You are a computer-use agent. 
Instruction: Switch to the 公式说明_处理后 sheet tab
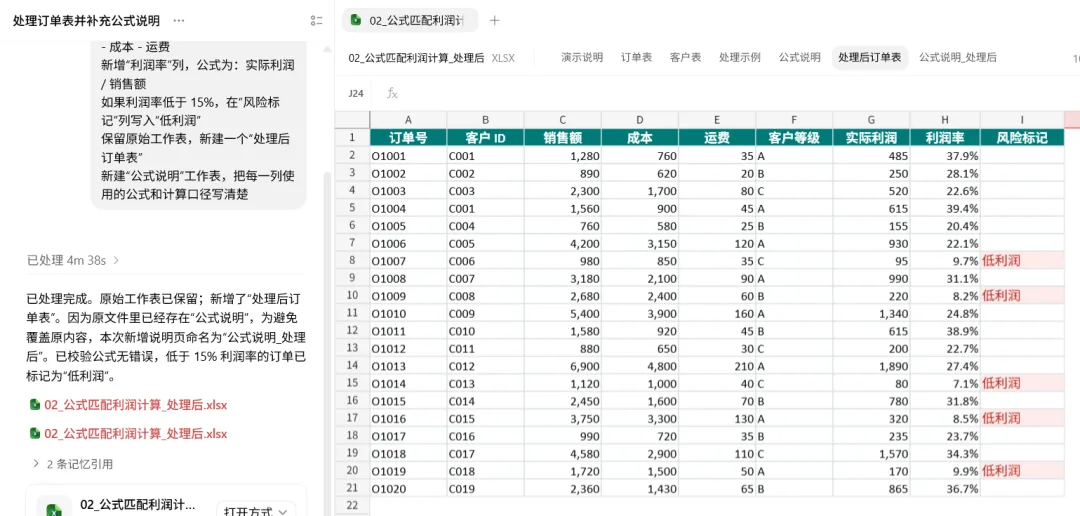(x=957, y=58)
